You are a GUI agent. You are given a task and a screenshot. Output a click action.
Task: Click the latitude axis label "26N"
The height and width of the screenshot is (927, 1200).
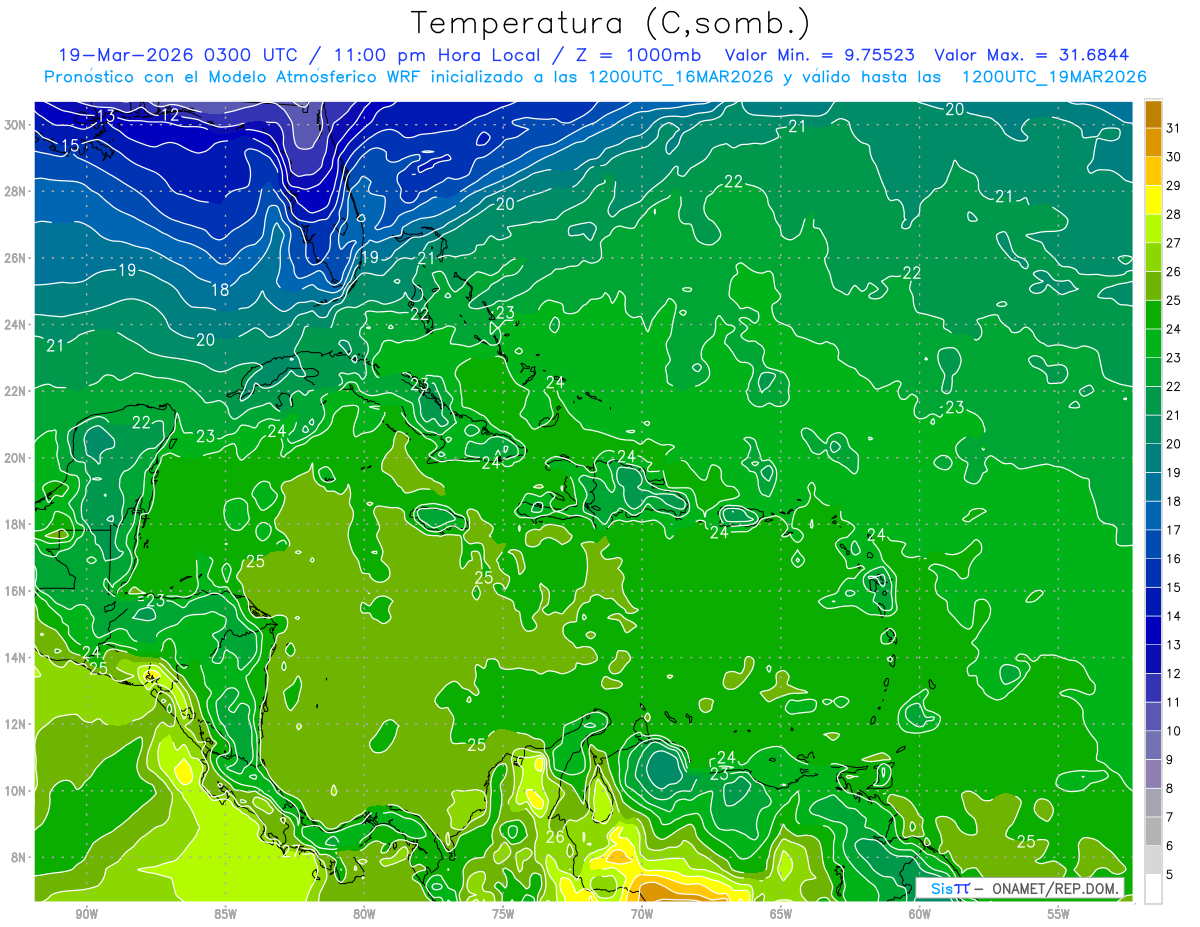click(x=15, y=258)
